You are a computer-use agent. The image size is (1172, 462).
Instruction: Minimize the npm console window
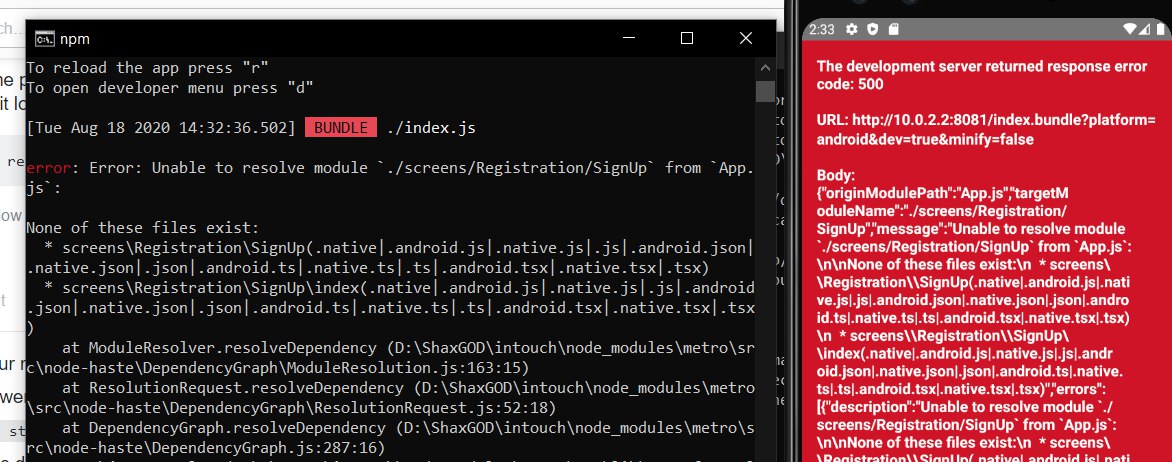pyautogui.click(x=629, y=39)
